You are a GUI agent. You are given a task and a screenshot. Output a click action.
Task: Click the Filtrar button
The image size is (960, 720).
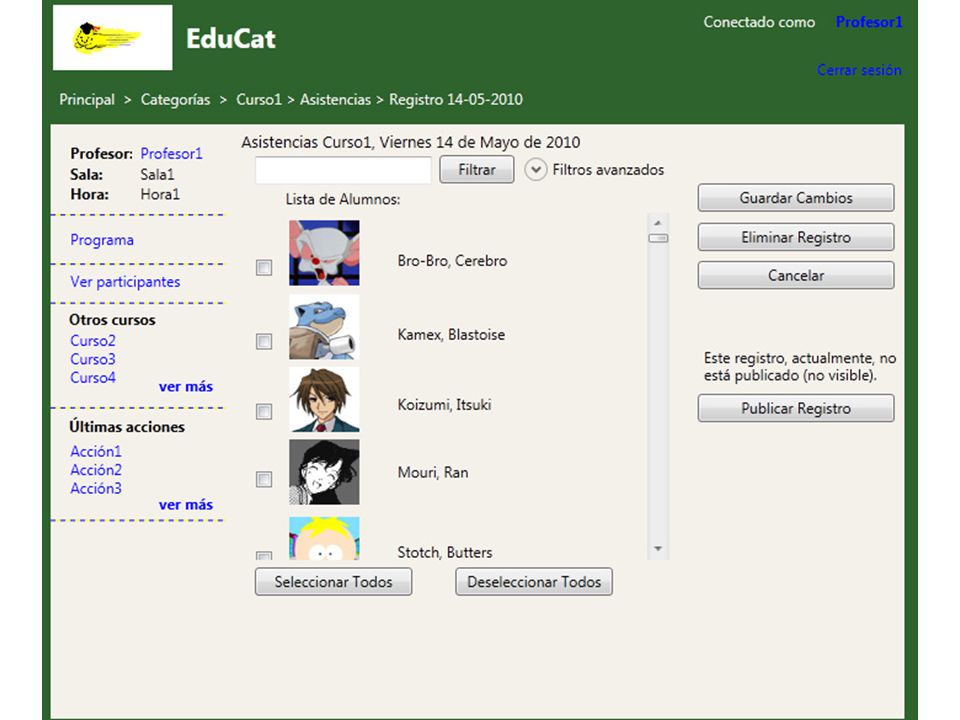477,170
